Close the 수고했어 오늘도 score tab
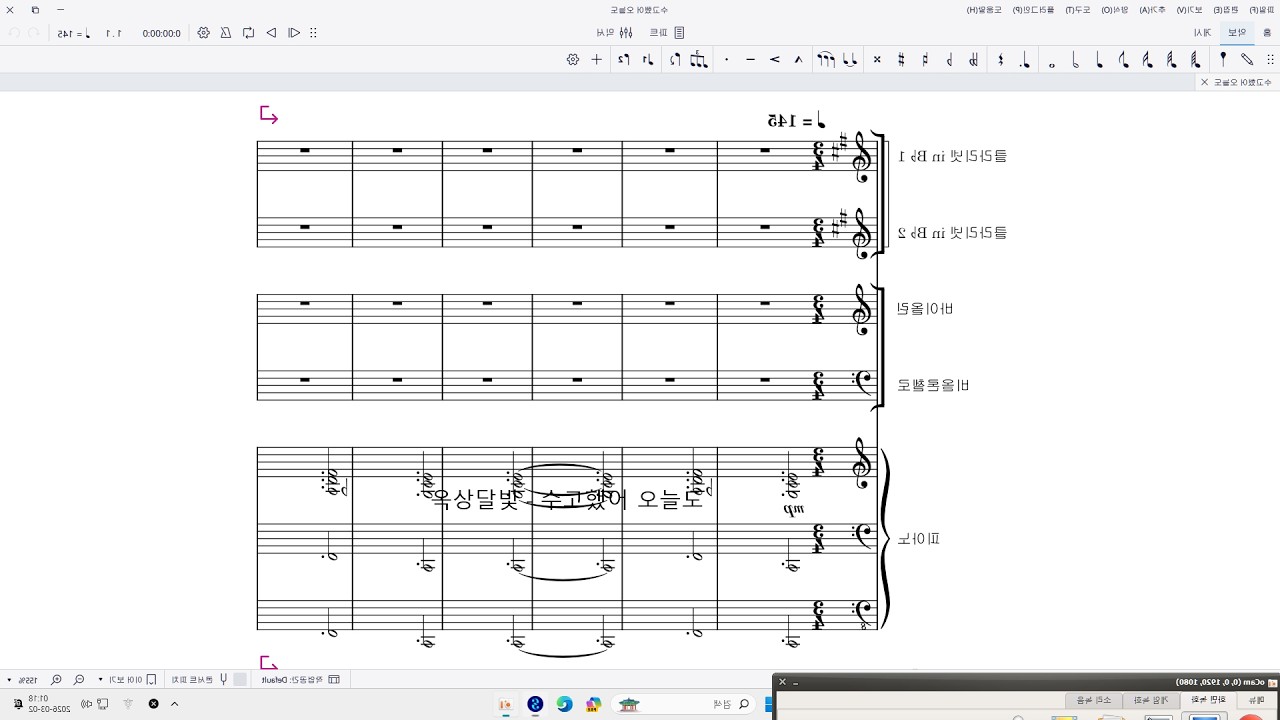1280x720 pixels. pos(1204,82)
